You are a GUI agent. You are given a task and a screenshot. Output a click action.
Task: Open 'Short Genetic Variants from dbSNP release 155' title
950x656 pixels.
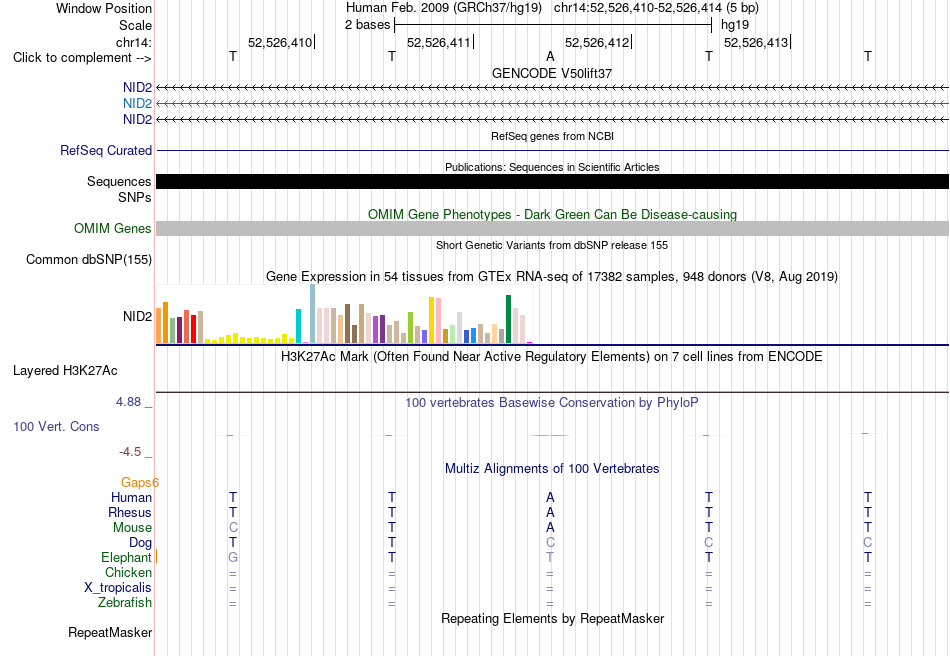tap(552, 245)
